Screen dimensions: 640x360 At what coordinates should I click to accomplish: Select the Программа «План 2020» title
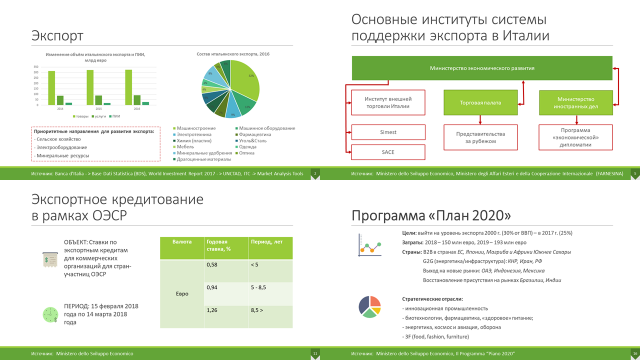coord(431,216)
